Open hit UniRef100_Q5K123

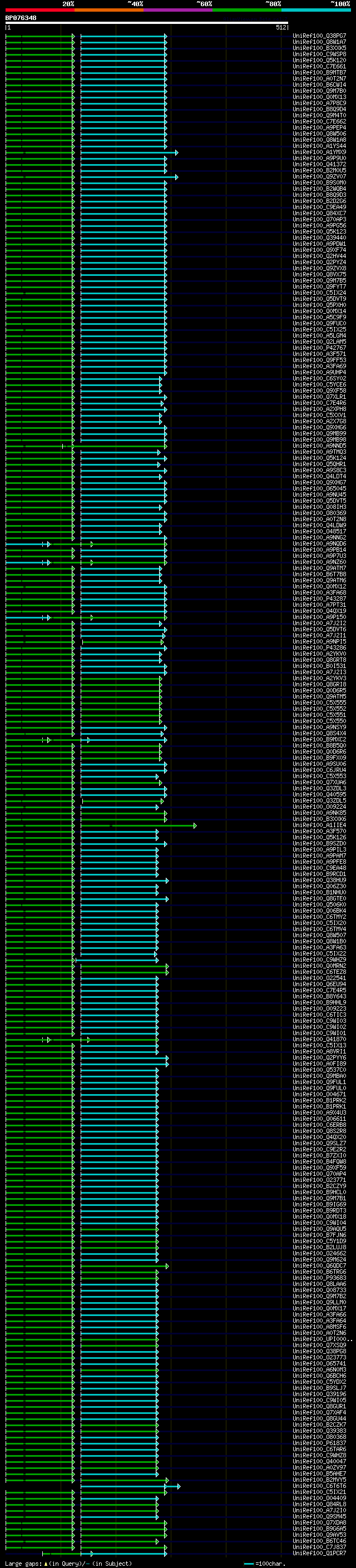[319, 232]
